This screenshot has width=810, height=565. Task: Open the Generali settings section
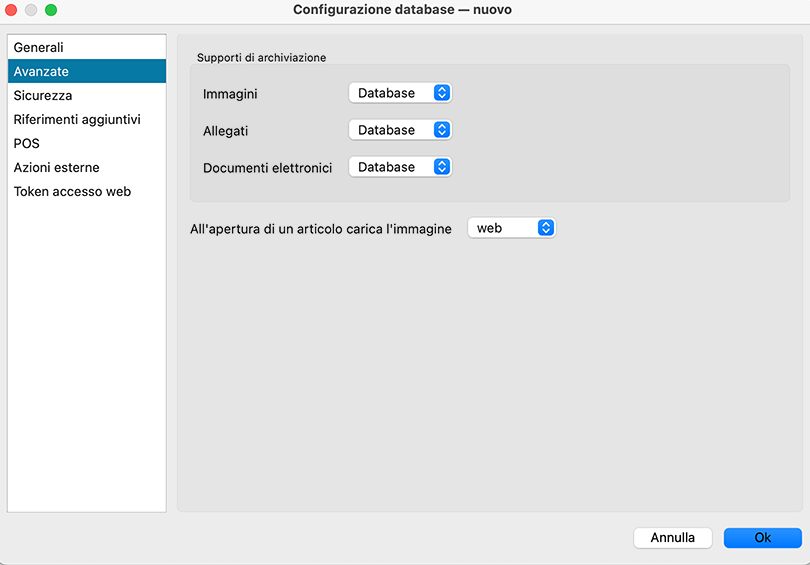tap(39, 48)
